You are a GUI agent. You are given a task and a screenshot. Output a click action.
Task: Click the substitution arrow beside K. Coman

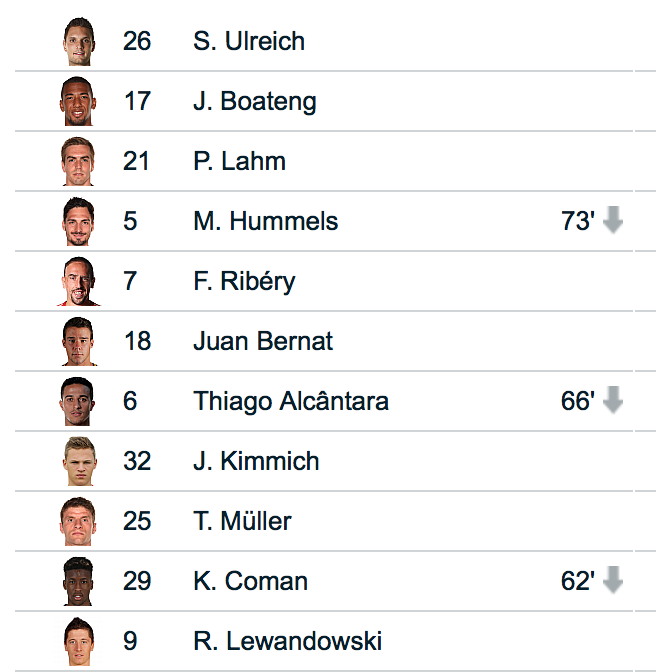[x=613, y=581]
